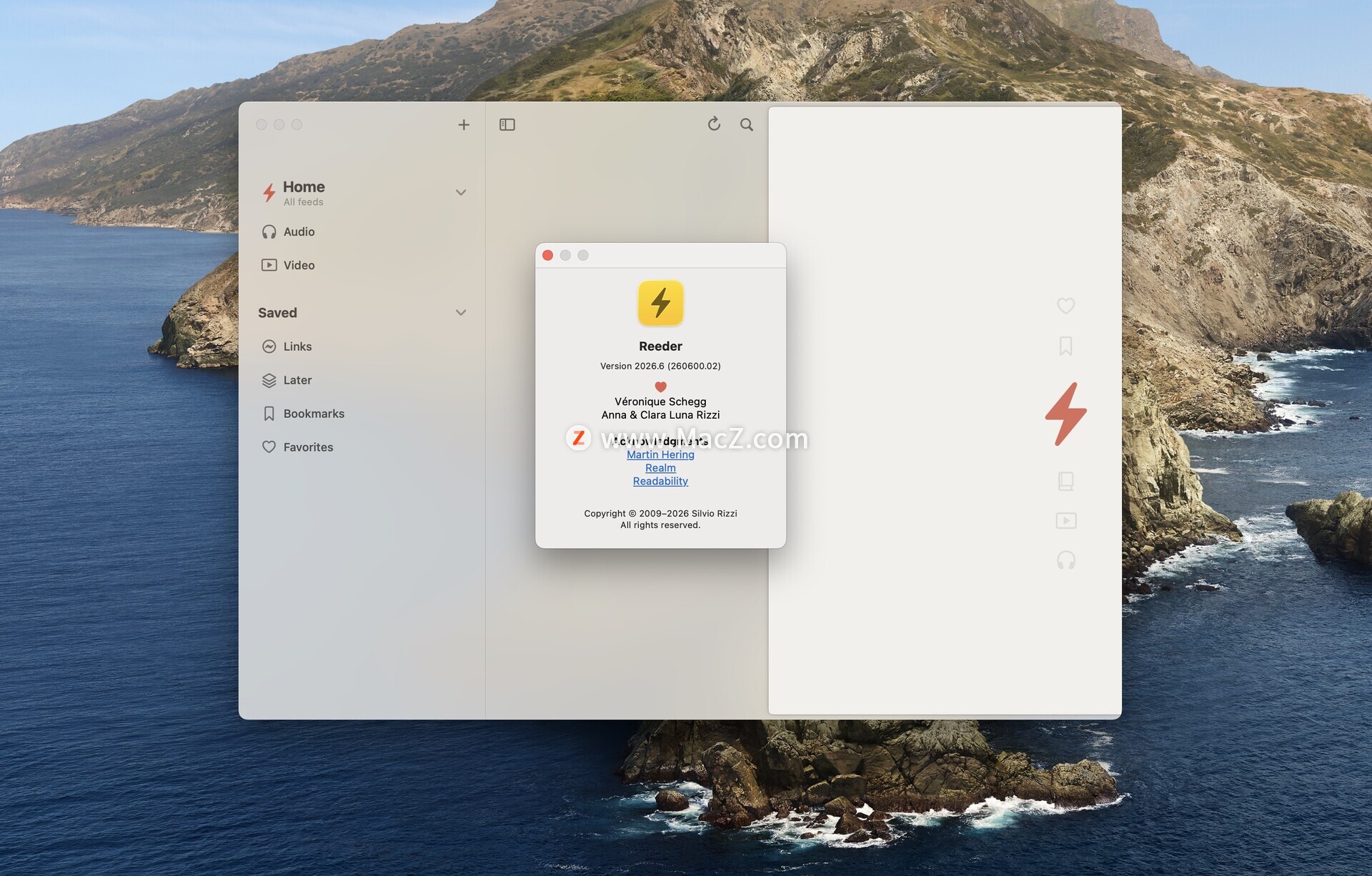1372x876 pixels.
Task: Click the play icon beside Video
Action: (x=269, y=265)
